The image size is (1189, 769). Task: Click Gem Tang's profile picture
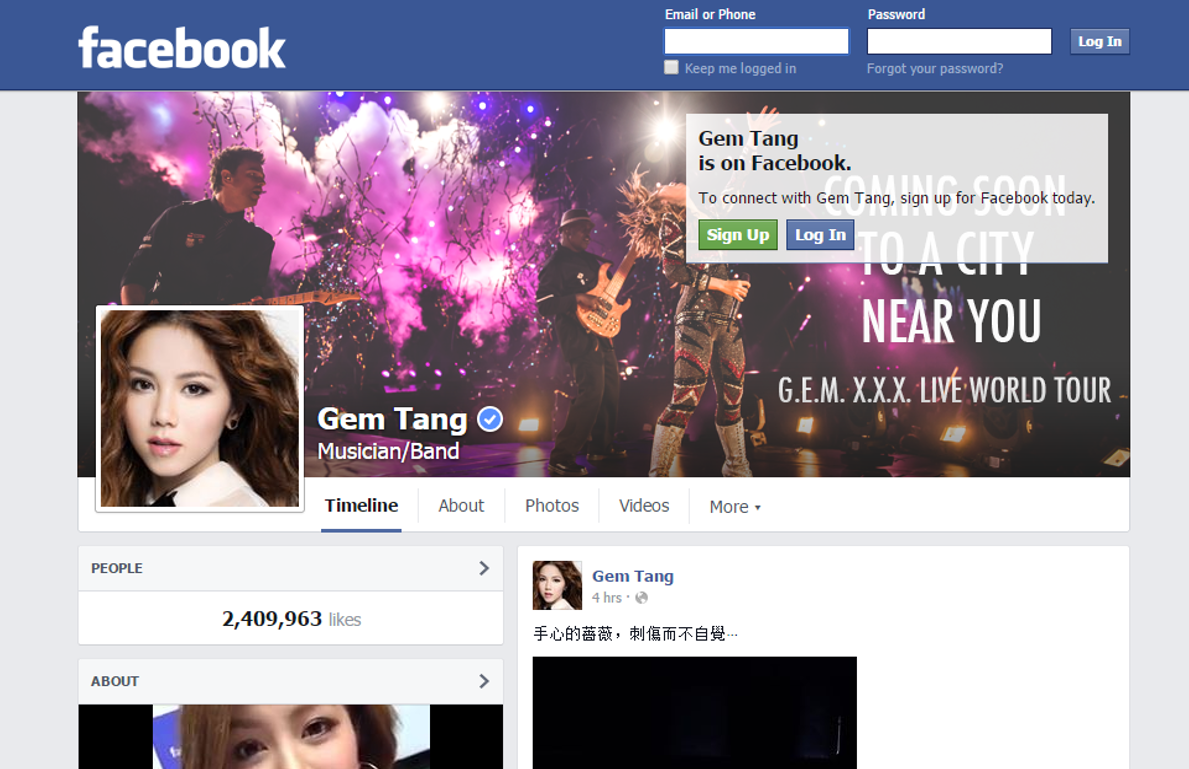(x=199, y=407)
